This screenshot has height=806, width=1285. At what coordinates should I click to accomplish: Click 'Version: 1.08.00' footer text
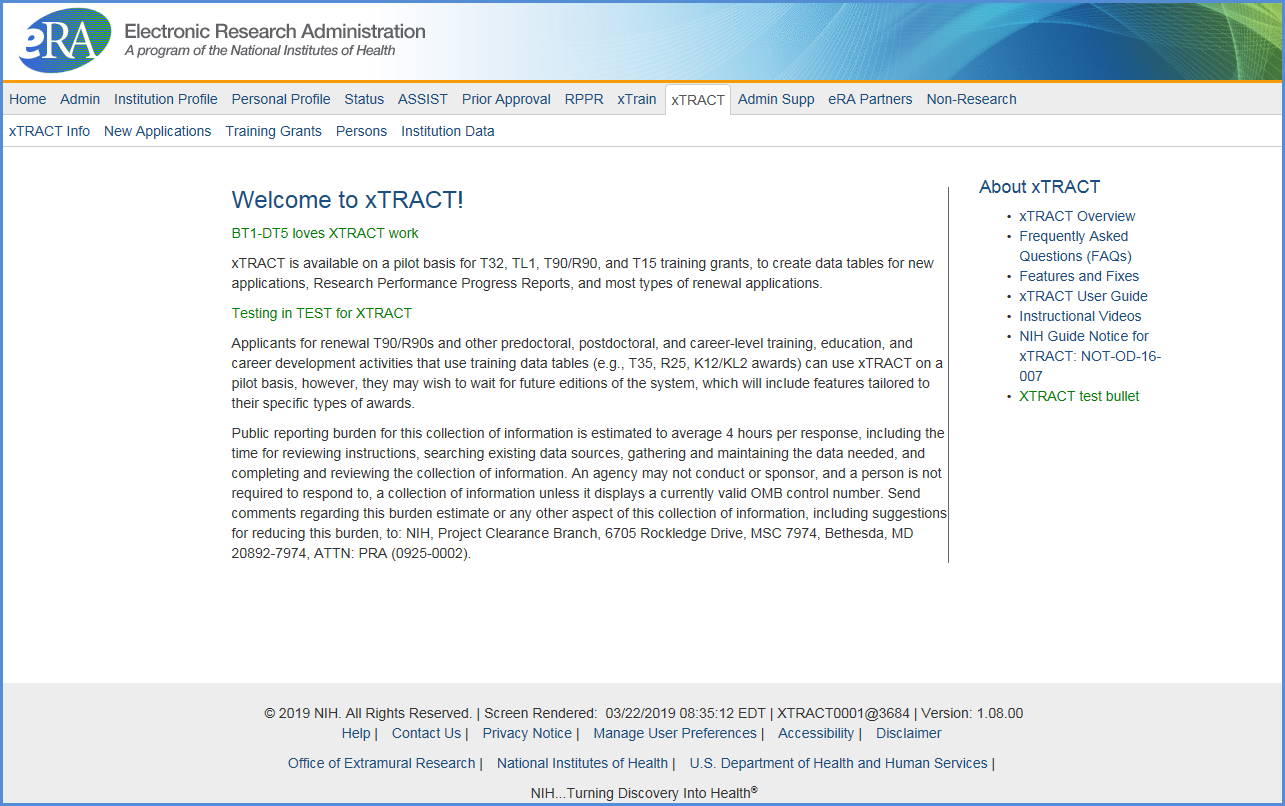coord(972,713)
